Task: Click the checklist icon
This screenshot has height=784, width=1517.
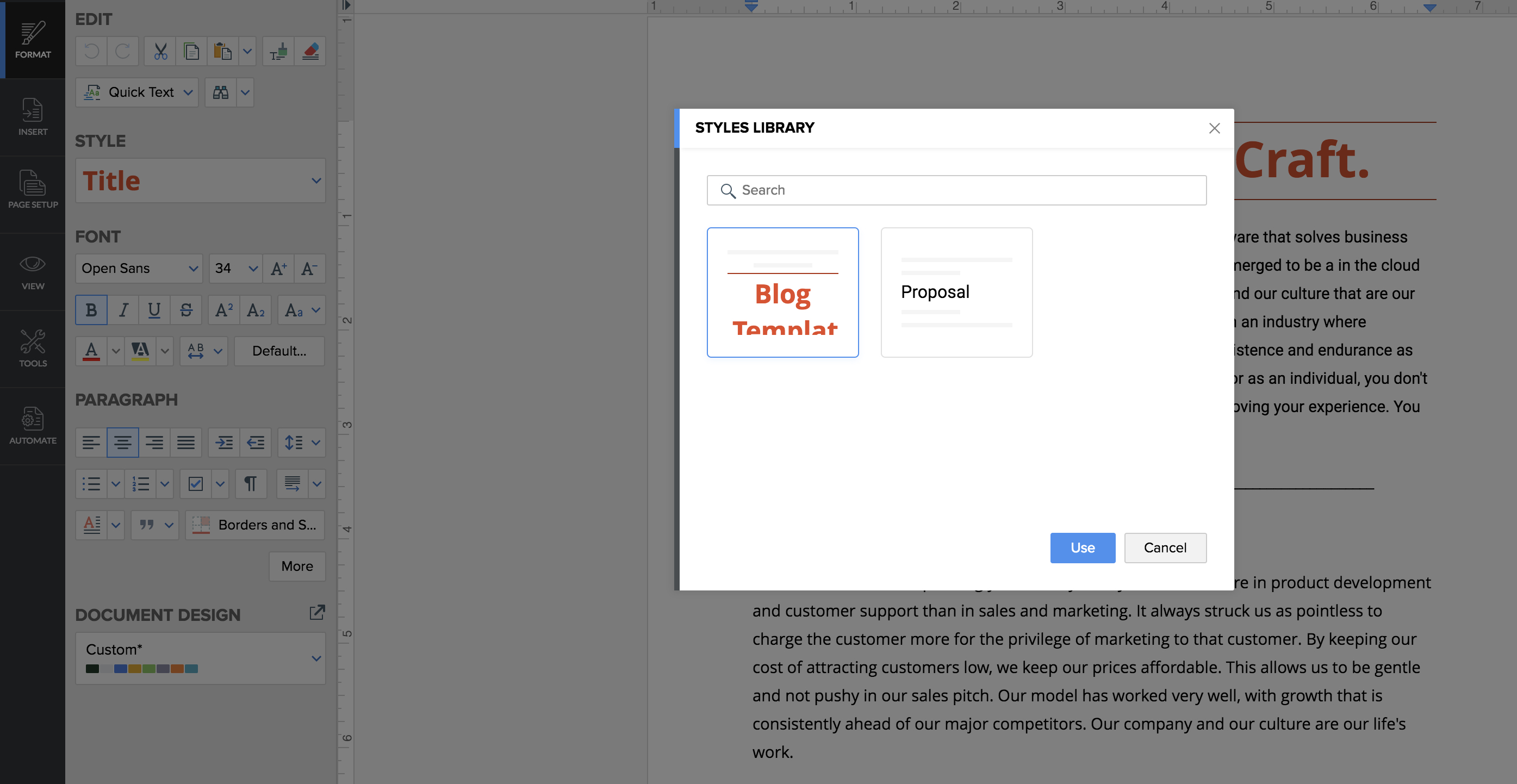Action: [x=196, y=483]
